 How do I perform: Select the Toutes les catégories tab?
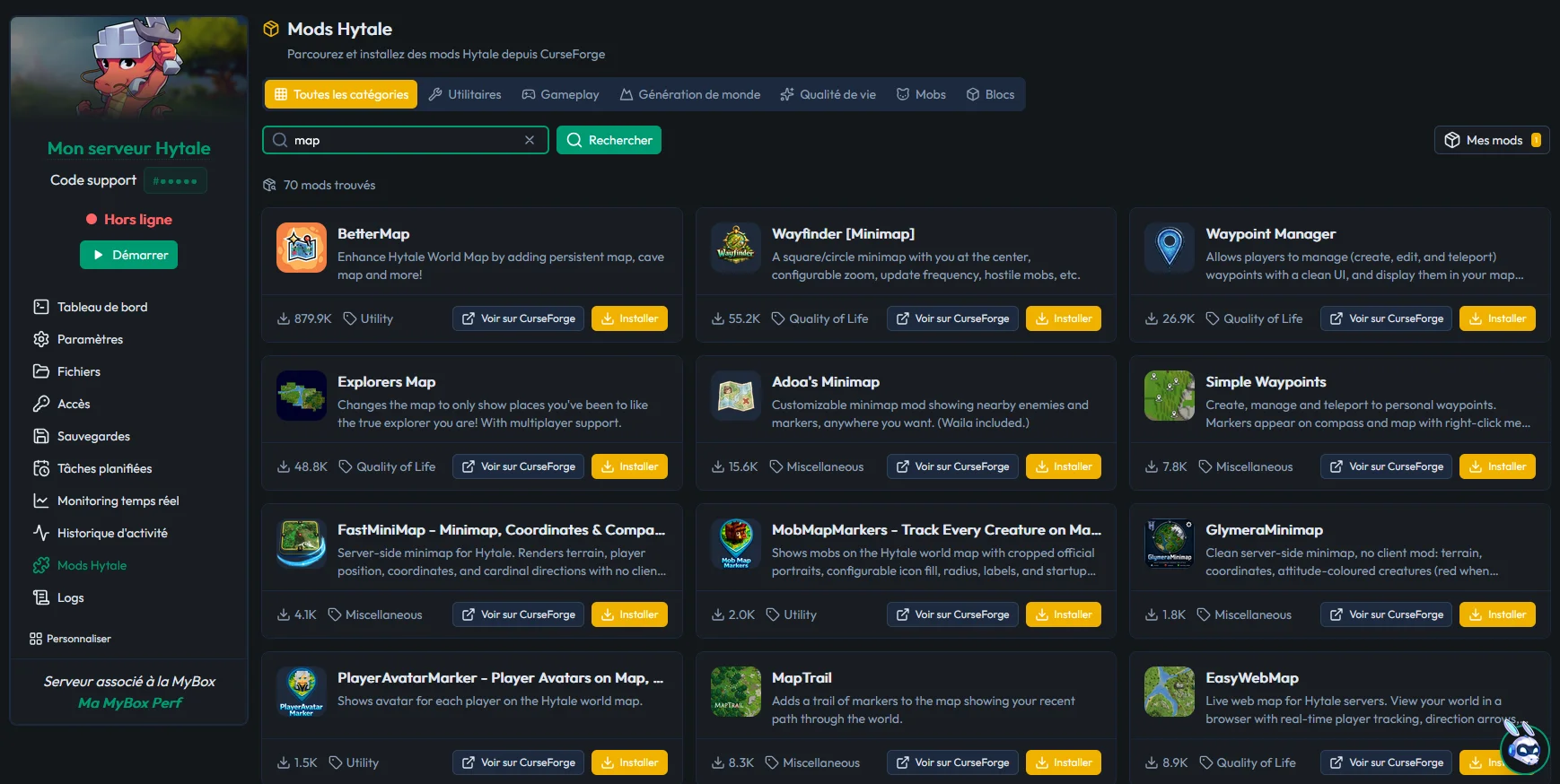pos(341,94)
